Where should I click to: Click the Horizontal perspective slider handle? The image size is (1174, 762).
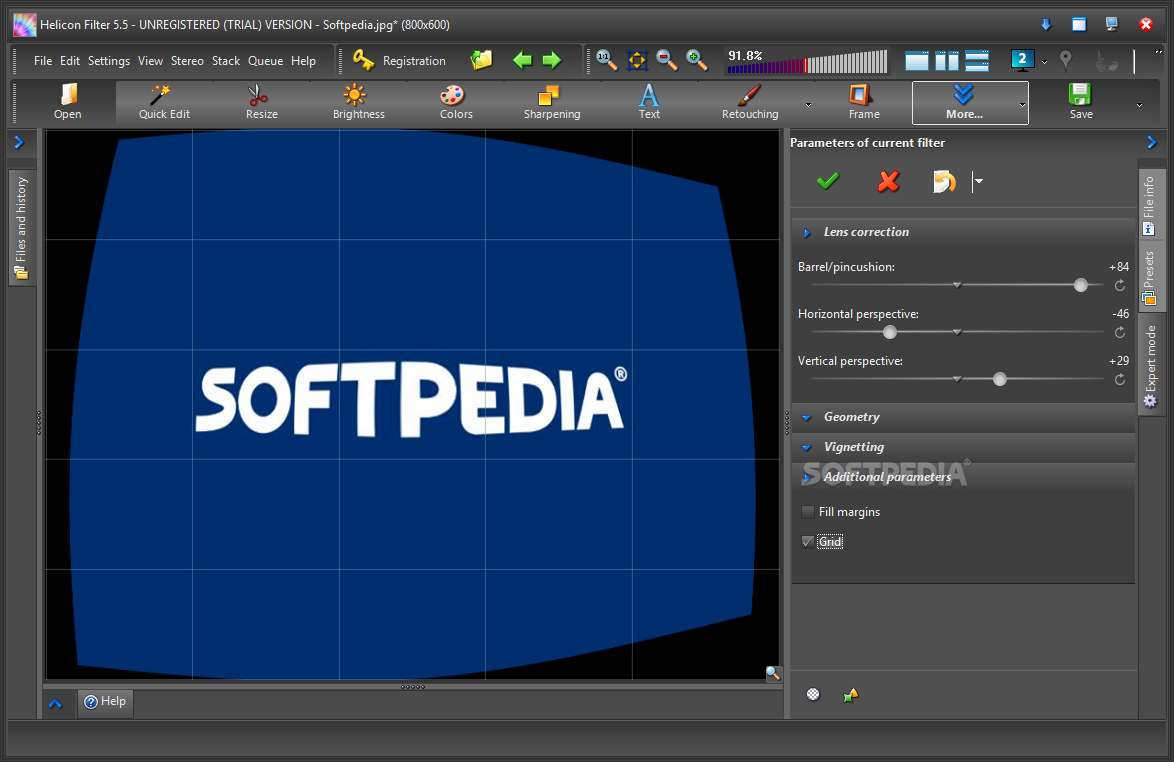click(x=889, y=332)
